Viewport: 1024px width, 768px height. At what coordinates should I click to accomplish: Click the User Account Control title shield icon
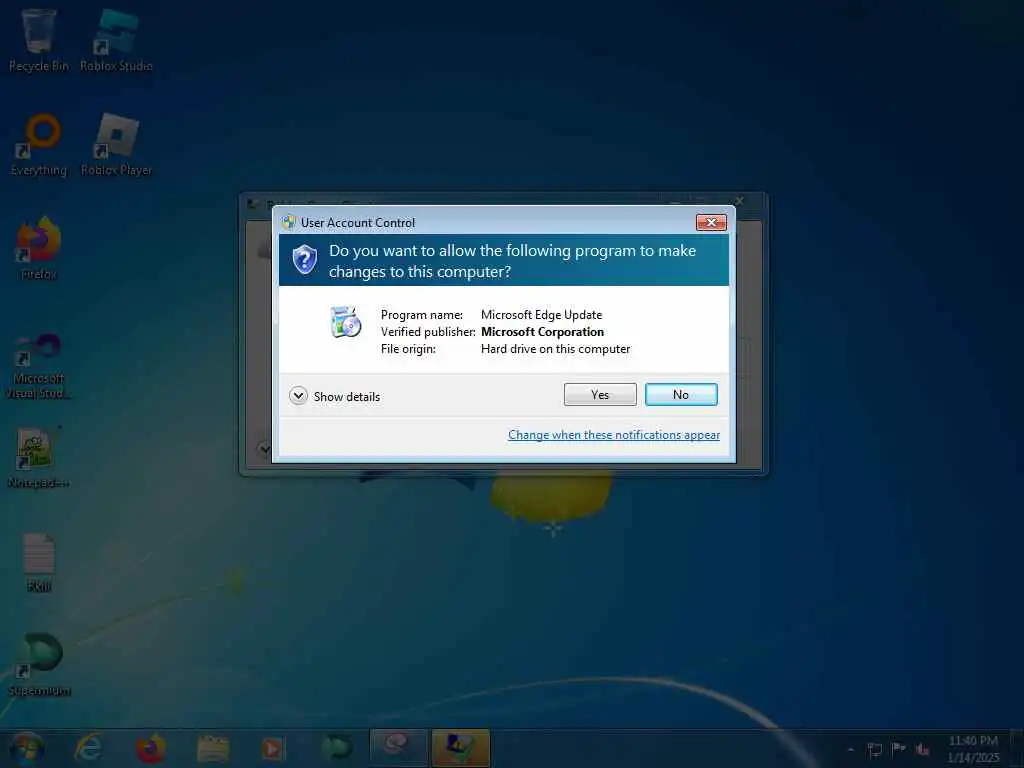(x=289, y=223)
